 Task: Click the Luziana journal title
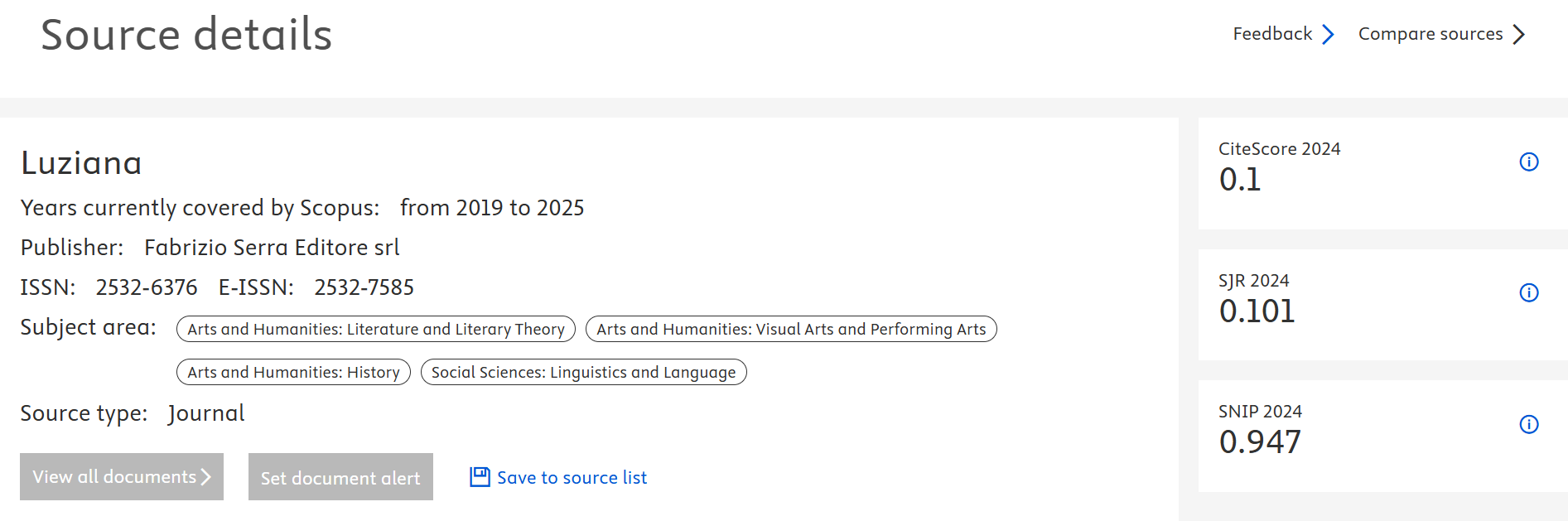coord(81,163)
